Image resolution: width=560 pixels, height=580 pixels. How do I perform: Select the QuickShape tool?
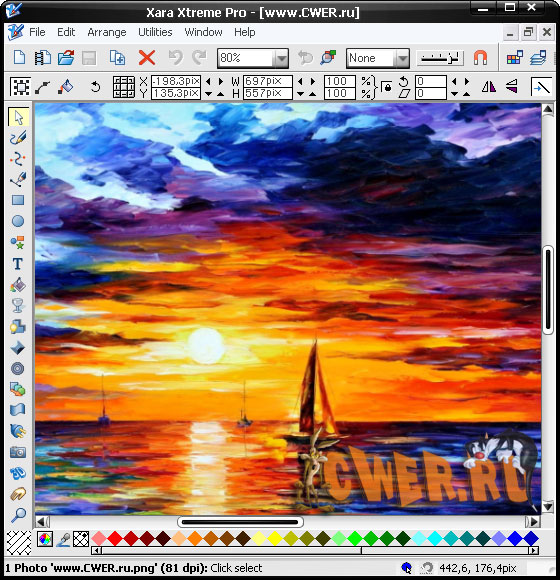(18, 242)
